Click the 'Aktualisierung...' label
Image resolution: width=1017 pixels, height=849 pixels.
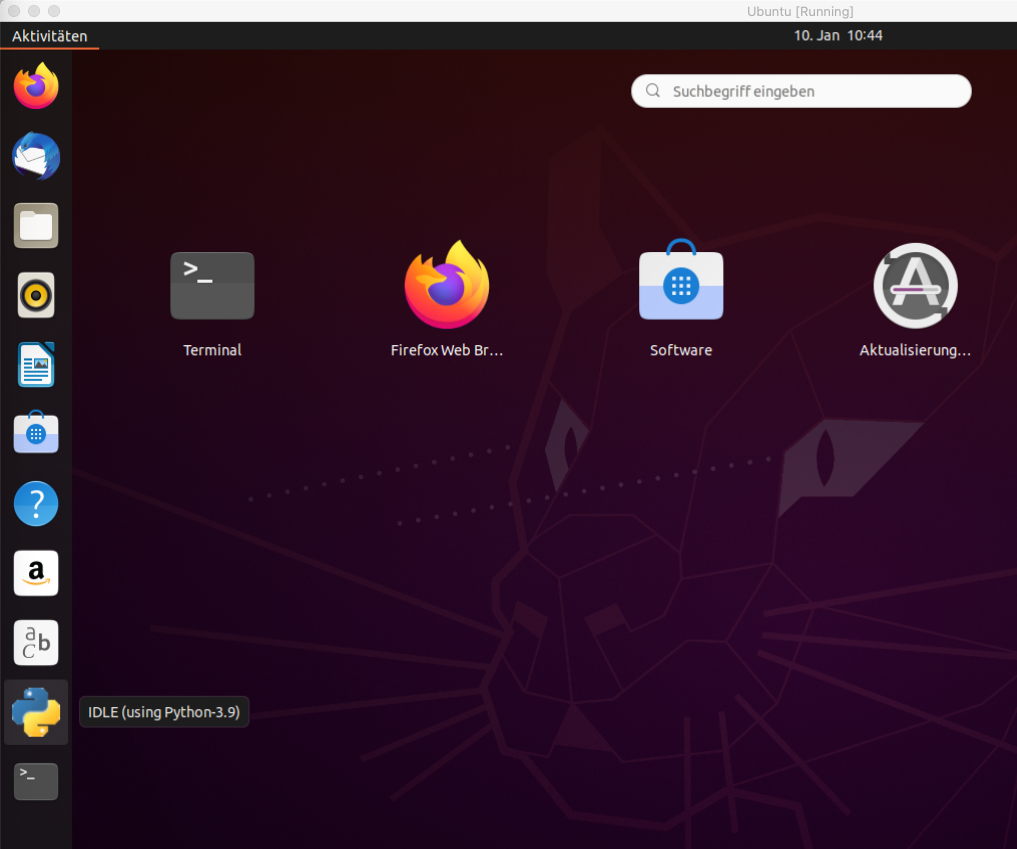[915, 350]
